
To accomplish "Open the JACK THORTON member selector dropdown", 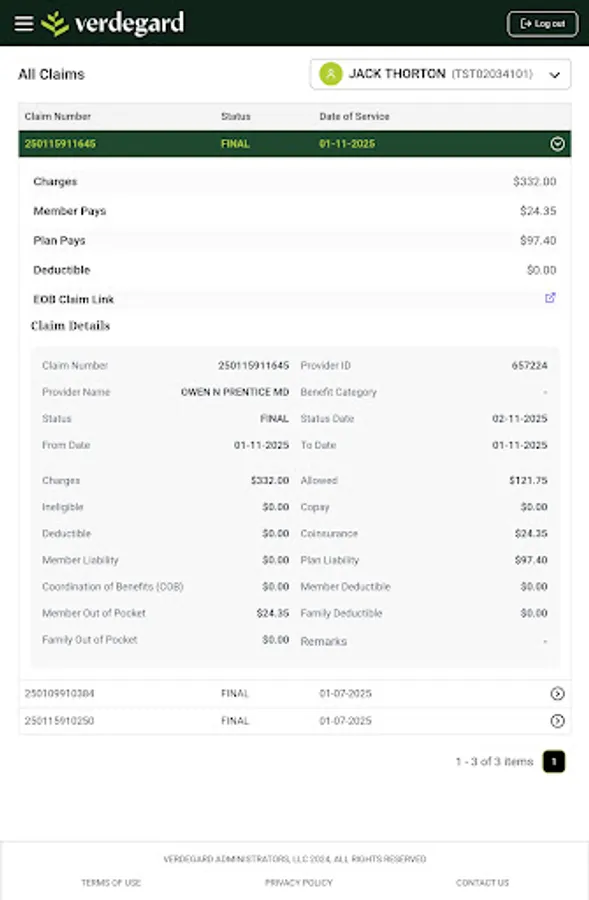I will click(553, 74).
